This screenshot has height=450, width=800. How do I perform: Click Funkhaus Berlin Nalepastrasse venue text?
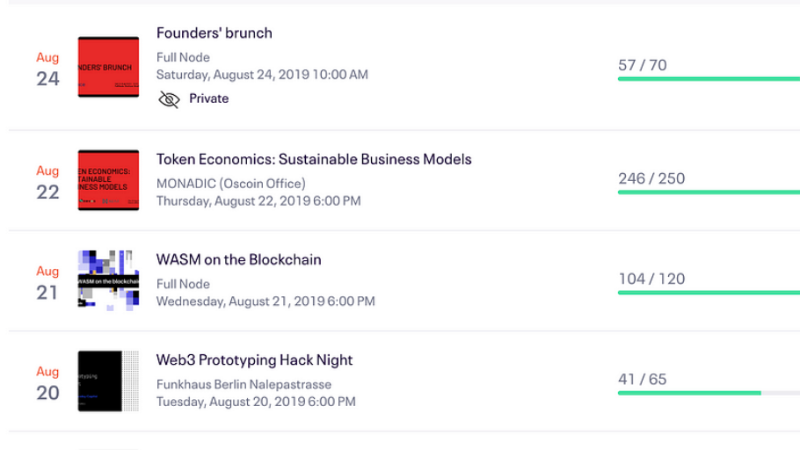coord(244,385)
